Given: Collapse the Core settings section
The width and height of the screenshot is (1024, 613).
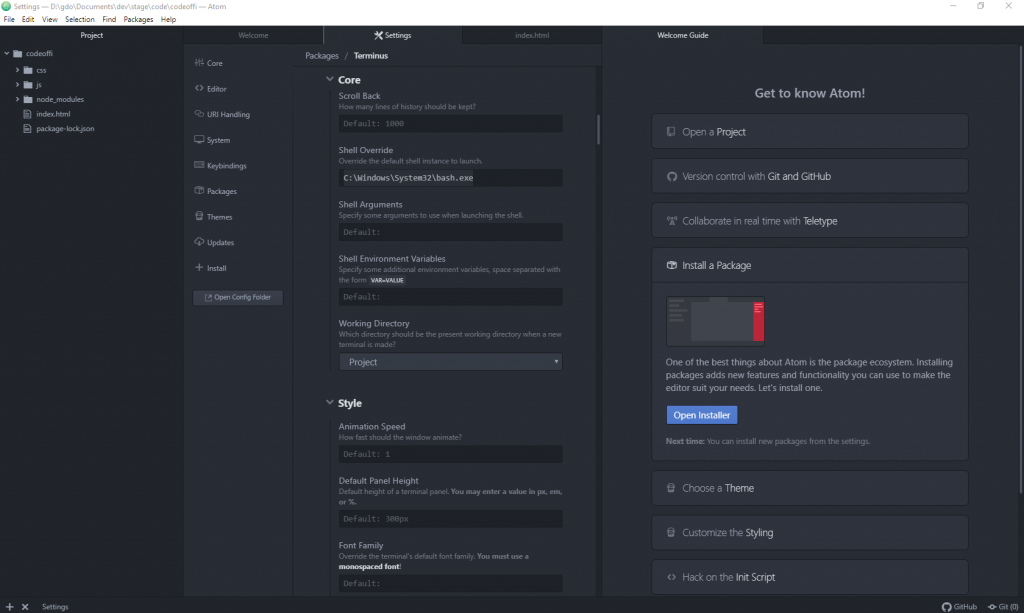Looking at the screenshot, I should tap(330, 79).
